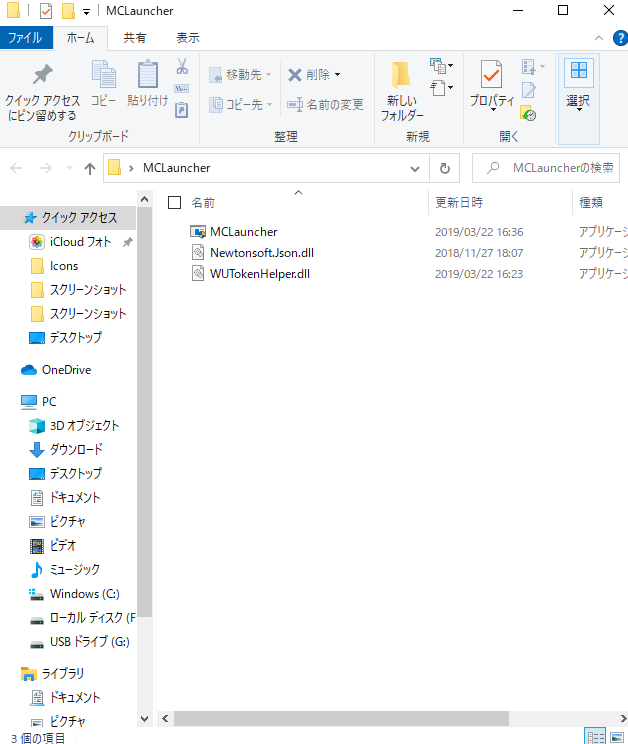
Task: Click the horizontal scrollbar thumb
Action: coord(341,718)
